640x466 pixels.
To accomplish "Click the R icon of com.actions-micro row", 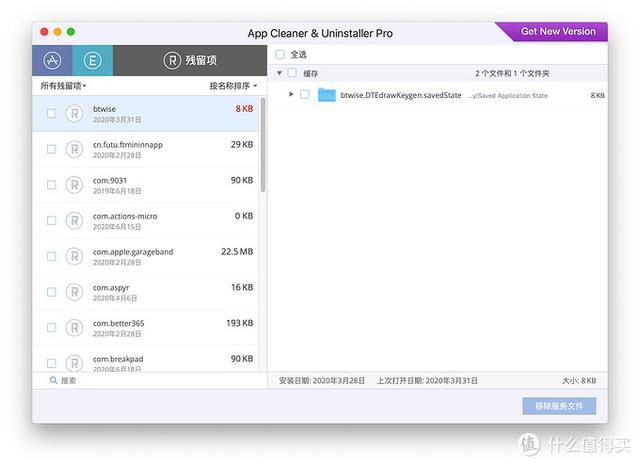I will coord(74,221).
